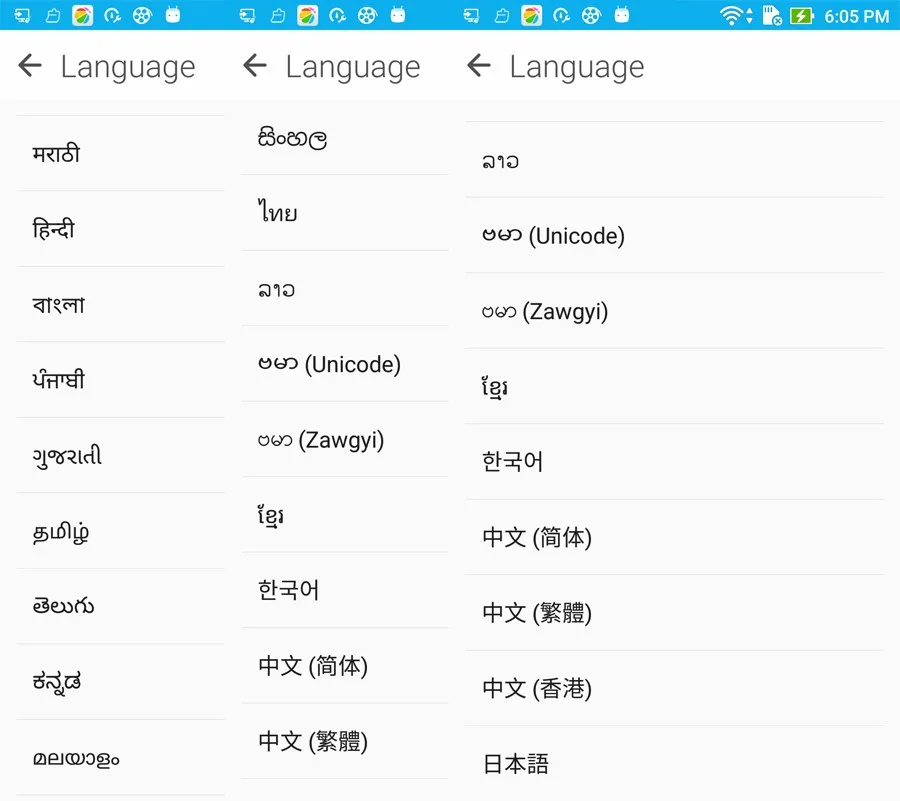Tap back arrow on right Language screen
Viewport: 900px width, 801px height.
pyautogui.click(x=479, y=65)
